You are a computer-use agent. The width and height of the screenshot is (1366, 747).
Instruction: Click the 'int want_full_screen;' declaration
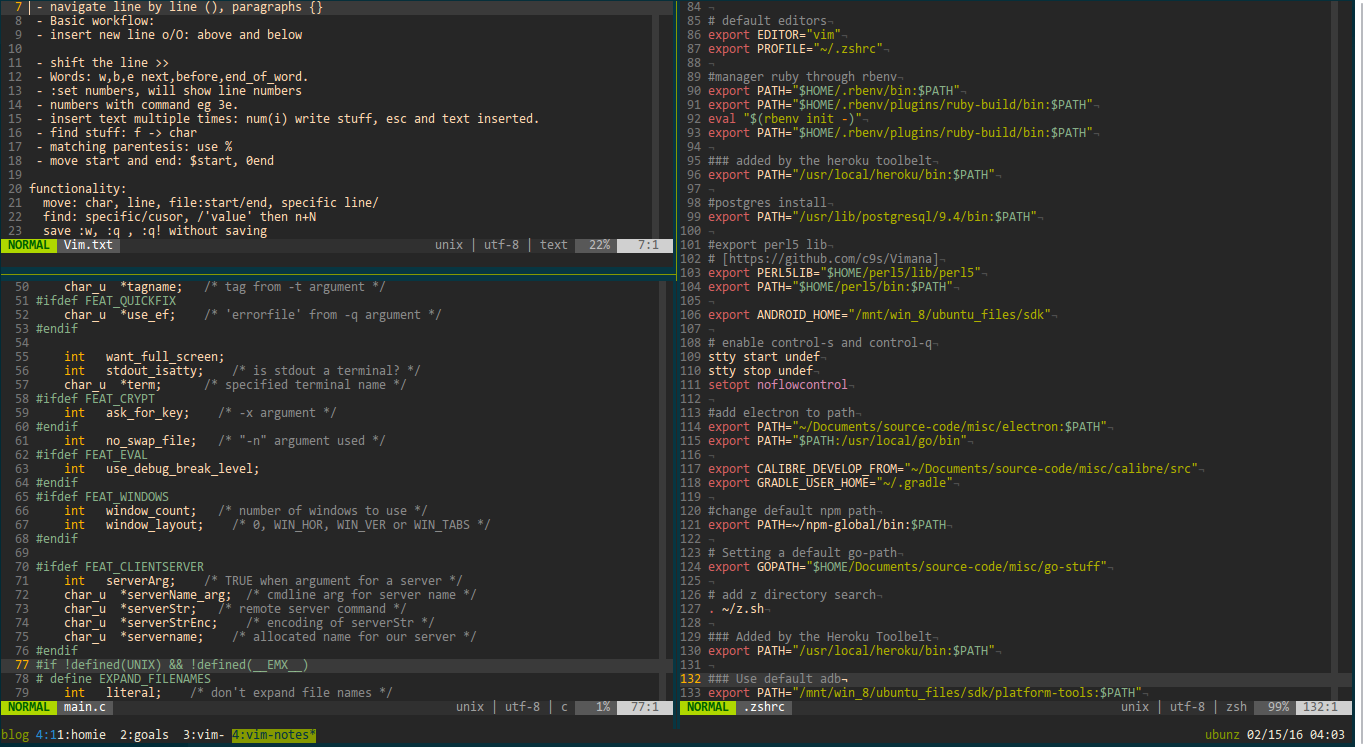coord(145,357)
